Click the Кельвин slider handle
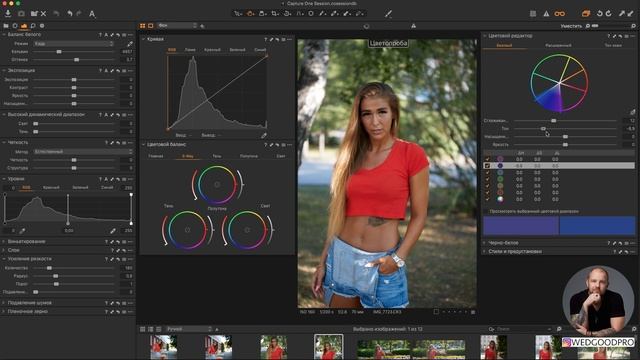The image size is (640, 360). [x=59, y=52]
